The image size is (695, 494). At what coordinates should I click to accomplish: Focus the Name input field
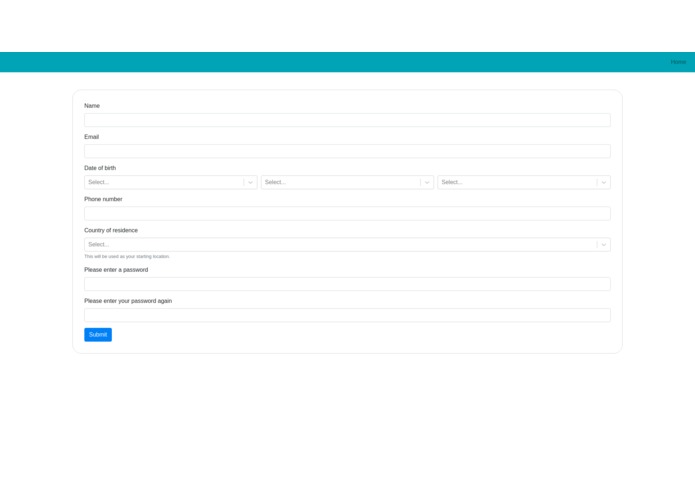(x=347, y=120)
